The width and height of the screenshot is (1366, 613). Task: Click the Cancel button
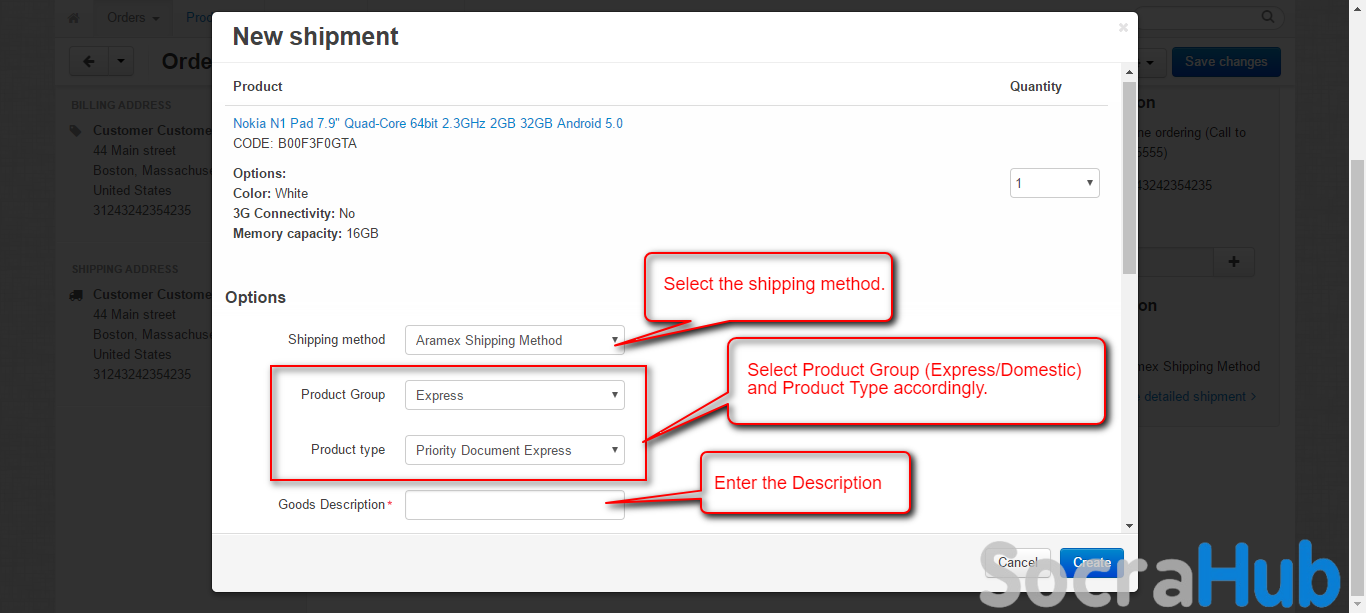[1017, 563]
